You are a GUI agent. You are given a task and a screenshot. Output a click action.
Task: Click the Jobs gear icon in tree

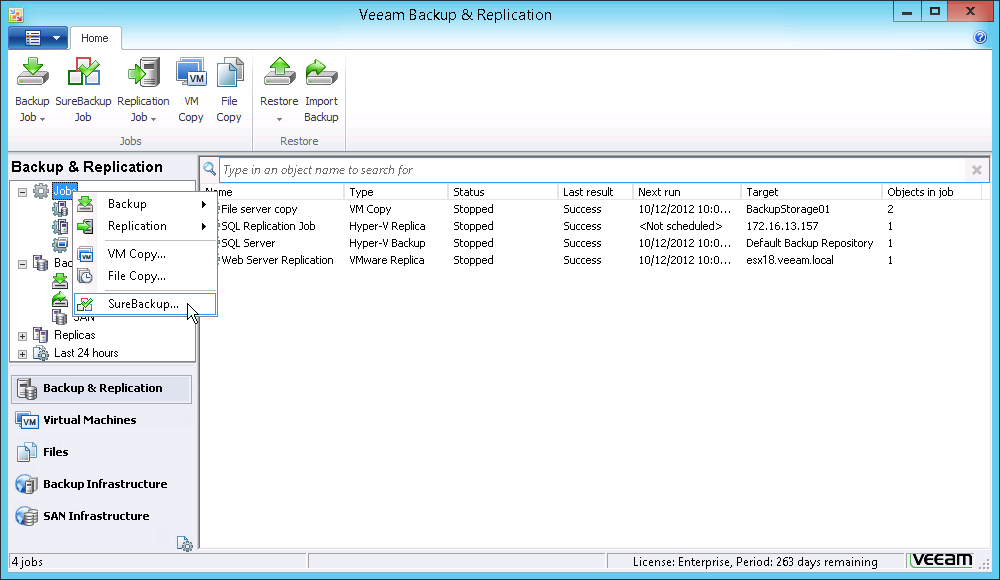41,191
